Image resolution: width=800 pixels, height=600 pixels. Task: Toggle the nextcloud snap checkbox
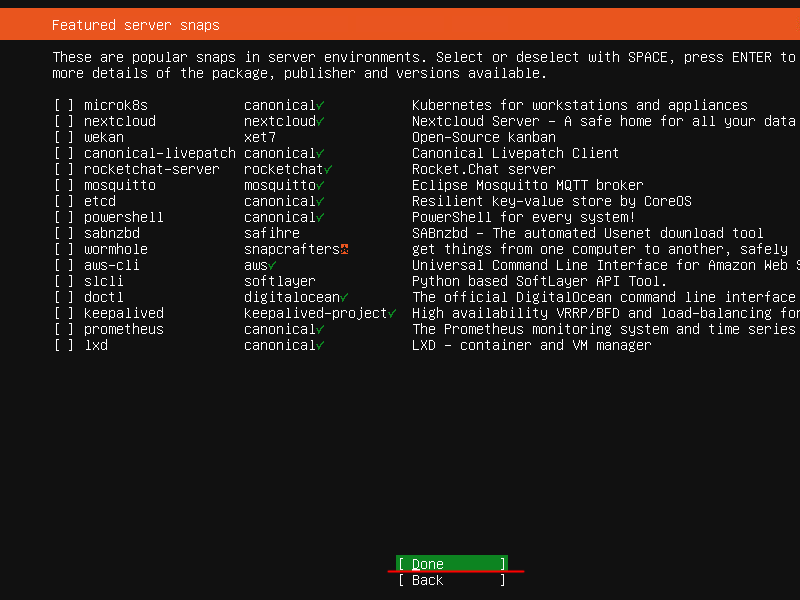coord(64,121)
